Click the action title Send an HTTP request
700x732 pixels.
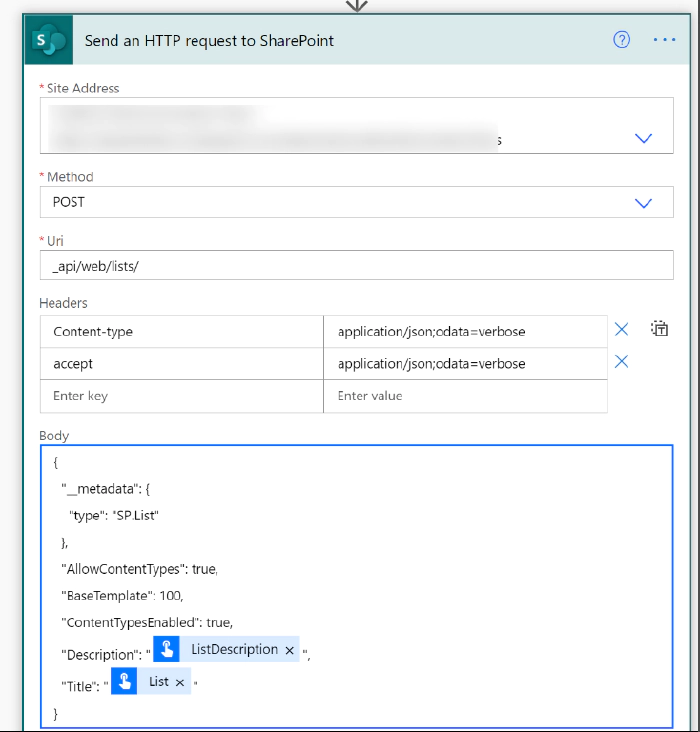209,41
